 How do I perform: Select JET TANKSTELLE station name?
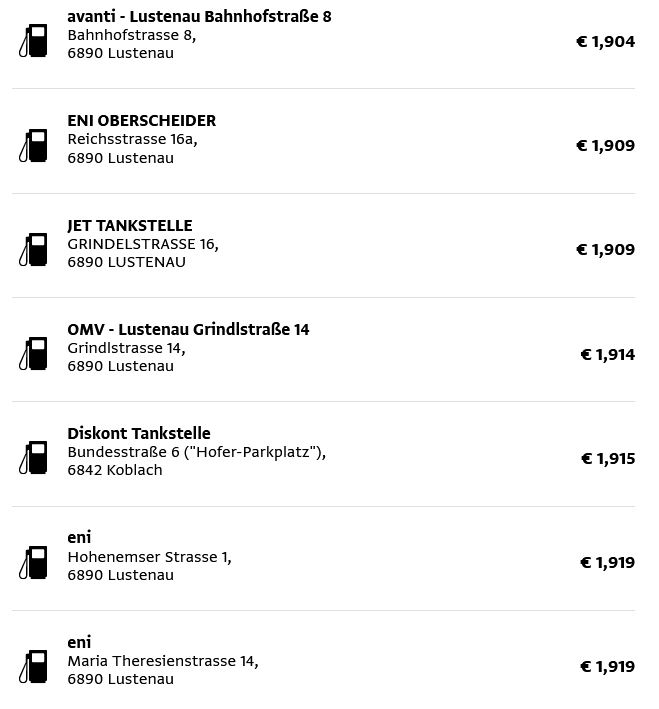click(130, 226)
